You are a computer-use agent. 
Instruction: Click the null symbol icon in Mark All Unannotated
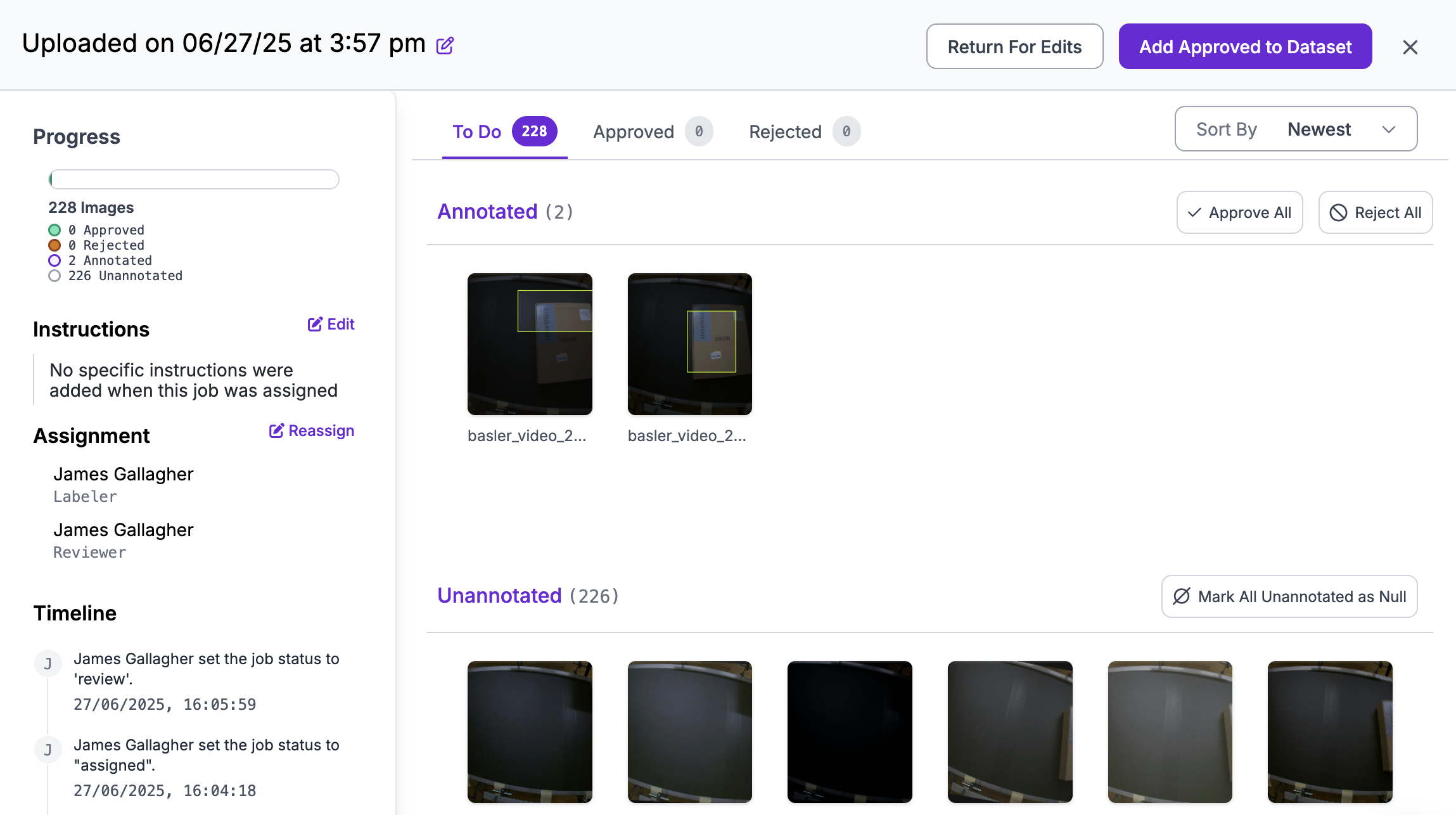coord(1182,596)
